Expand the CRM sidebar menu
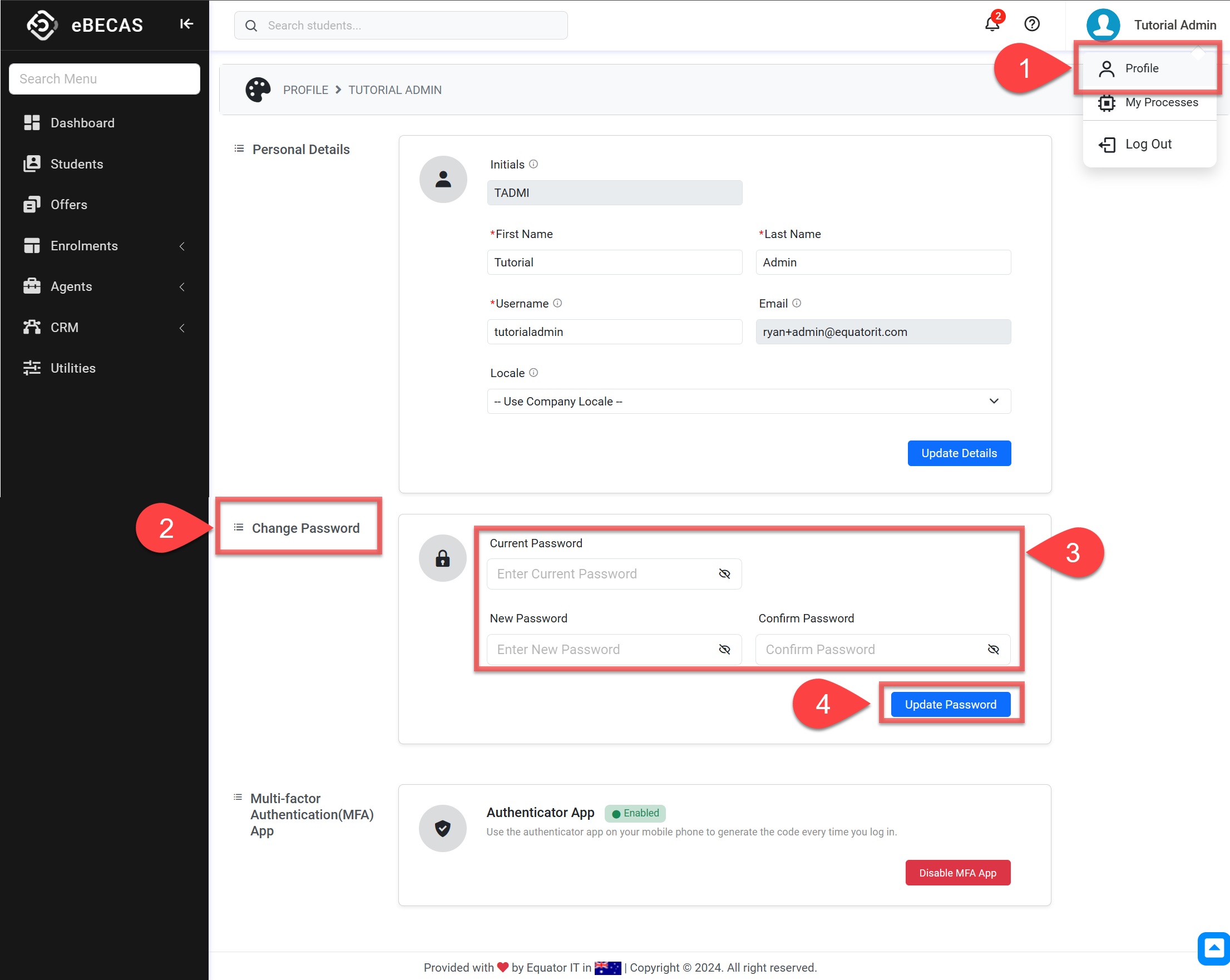The width and height of the screenshot is (1230, 980). tap(105, 328)
